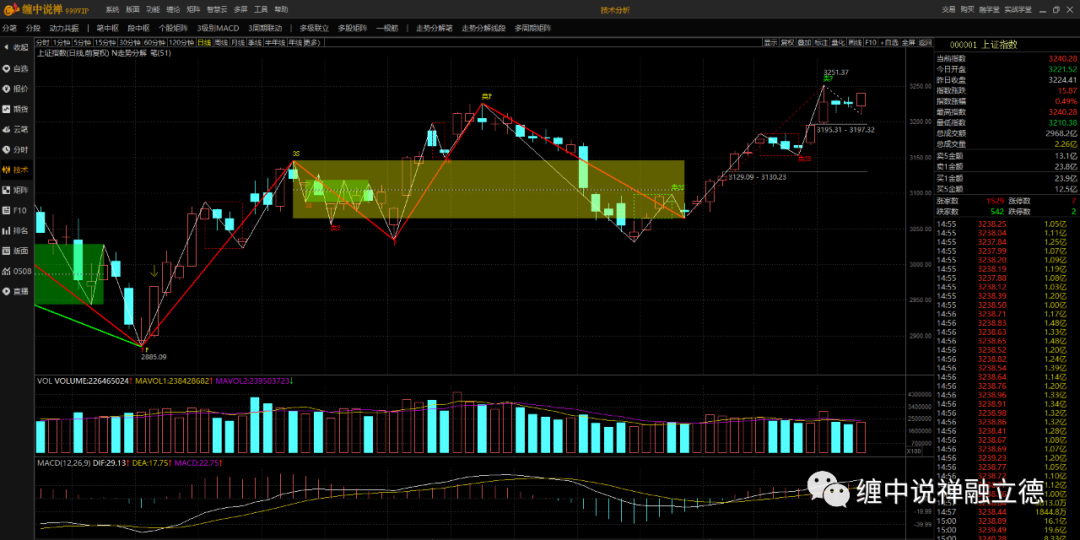1080x540 pixels.
Task: Open the 矩阵 matrix sidebar item
Action: (x=15, y=189)
